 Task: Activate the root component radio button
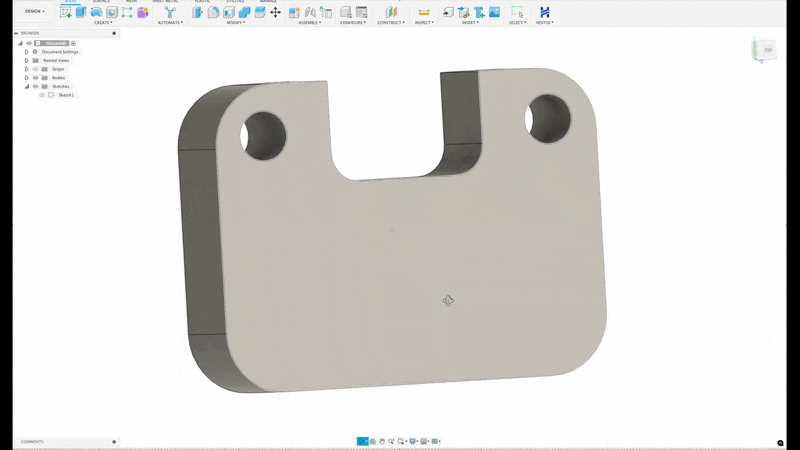(73, 43)
